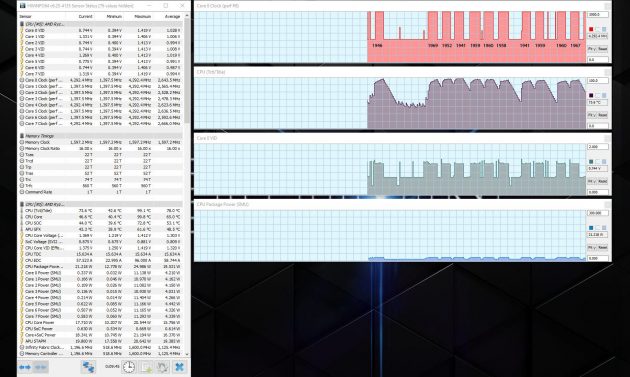Click 'Fit y' in CPU Package Power graph
The image size is (630, 377).
[592, 248]
